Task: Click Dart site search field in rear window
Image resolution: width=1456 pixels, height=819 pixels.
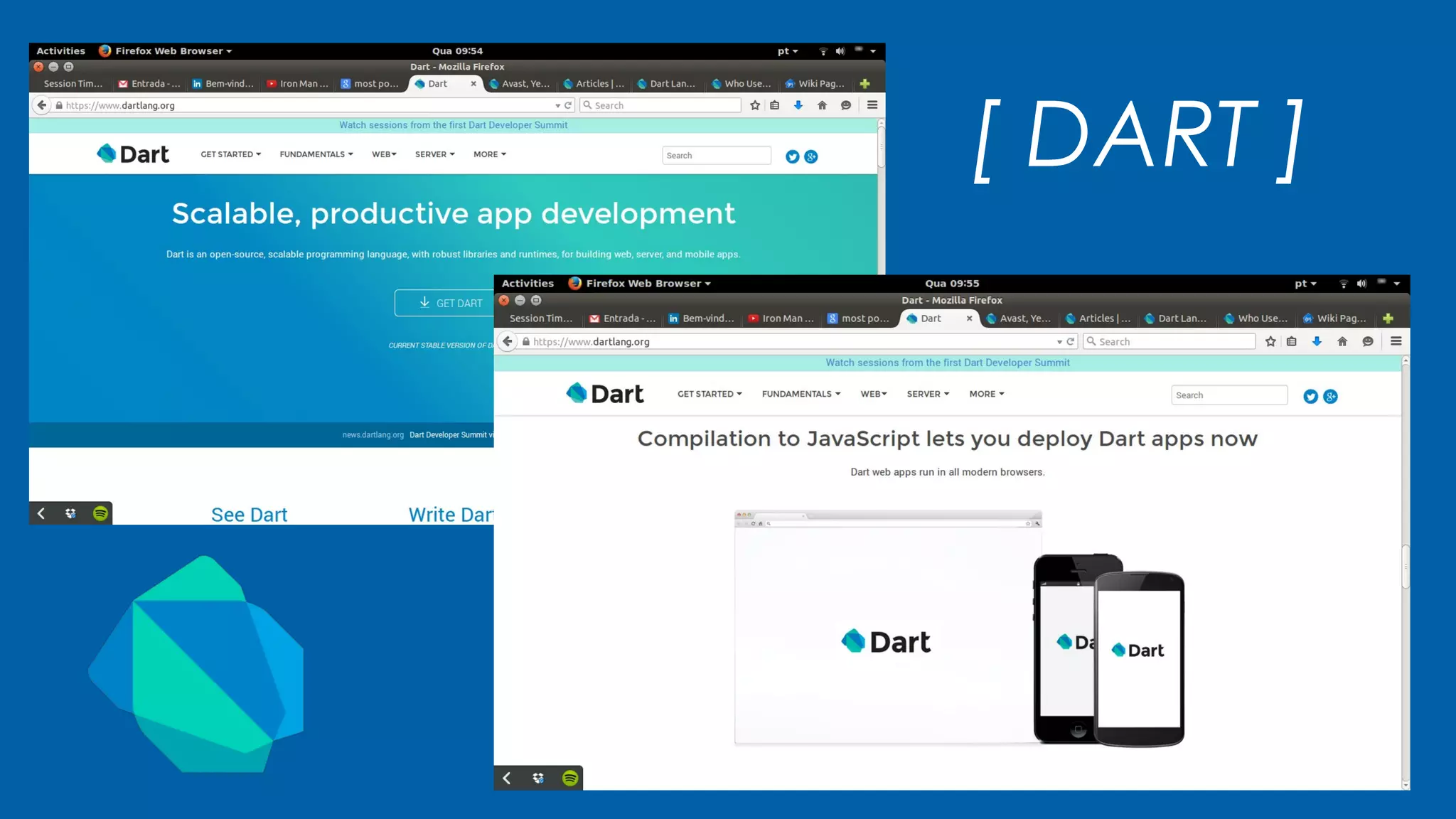Action: [717, 156]
